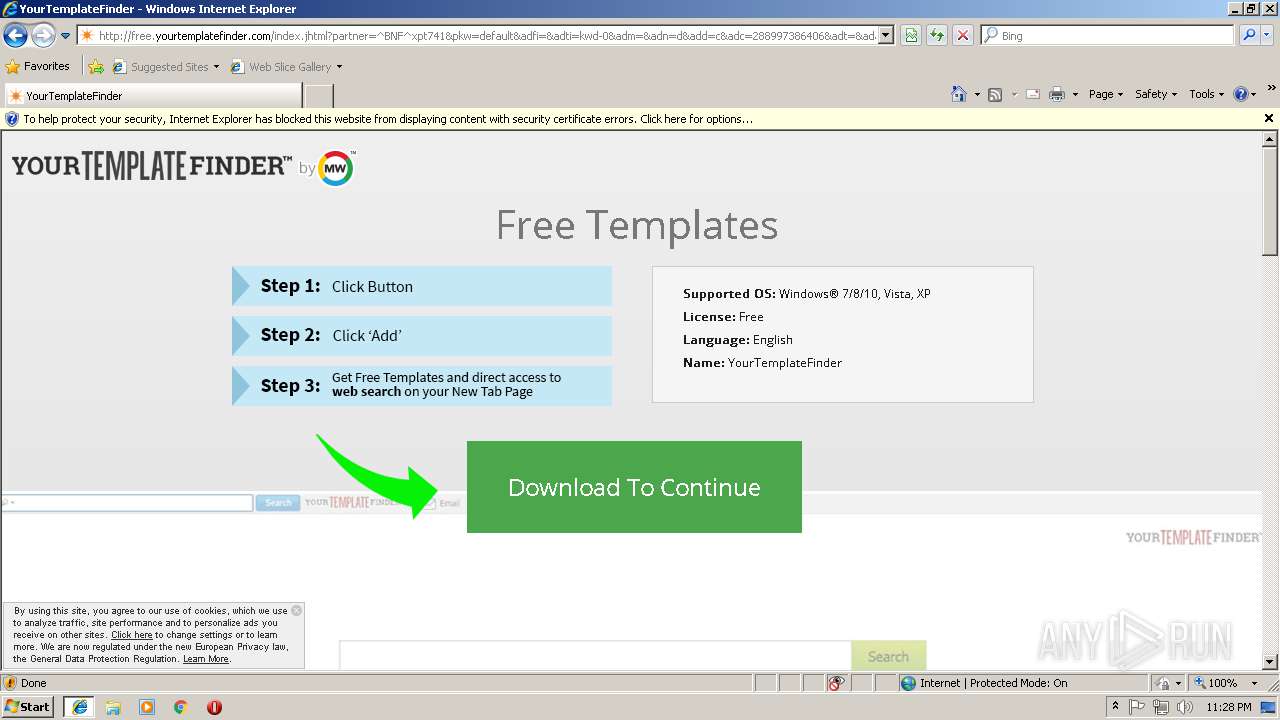
Task: Click the YourTemplateFinder logo
Action: click(152, 165)
